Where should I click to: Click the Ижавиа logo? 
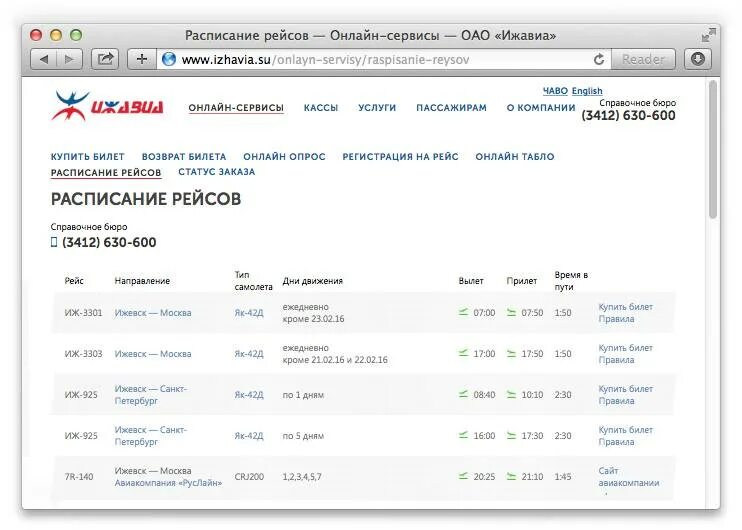click(107, 106)
